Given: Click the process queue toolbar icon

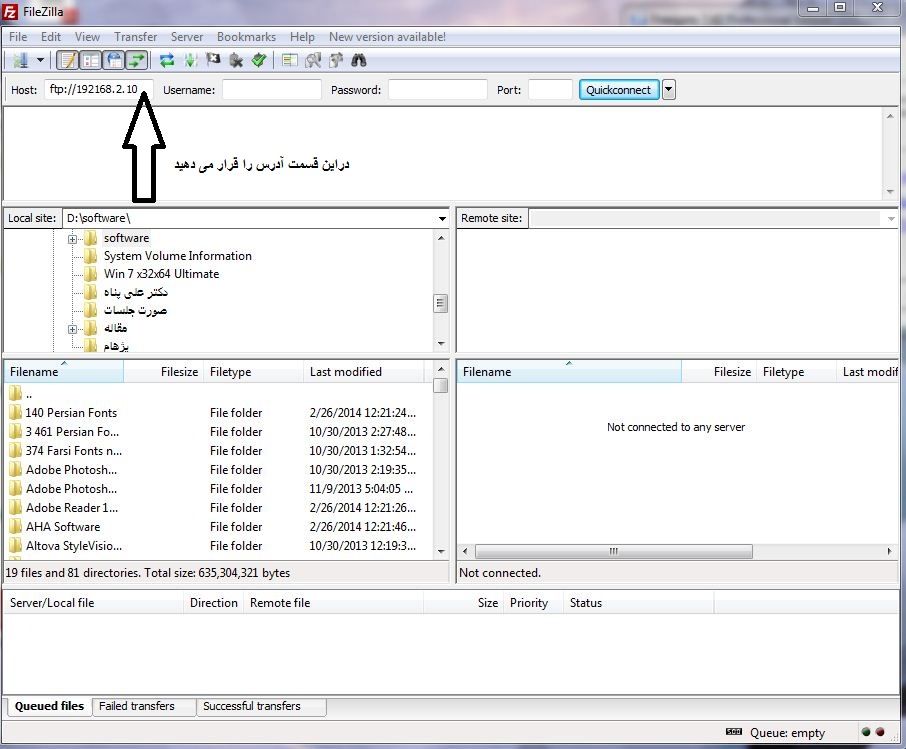Looking at the screenshot, I should (190, 60).
